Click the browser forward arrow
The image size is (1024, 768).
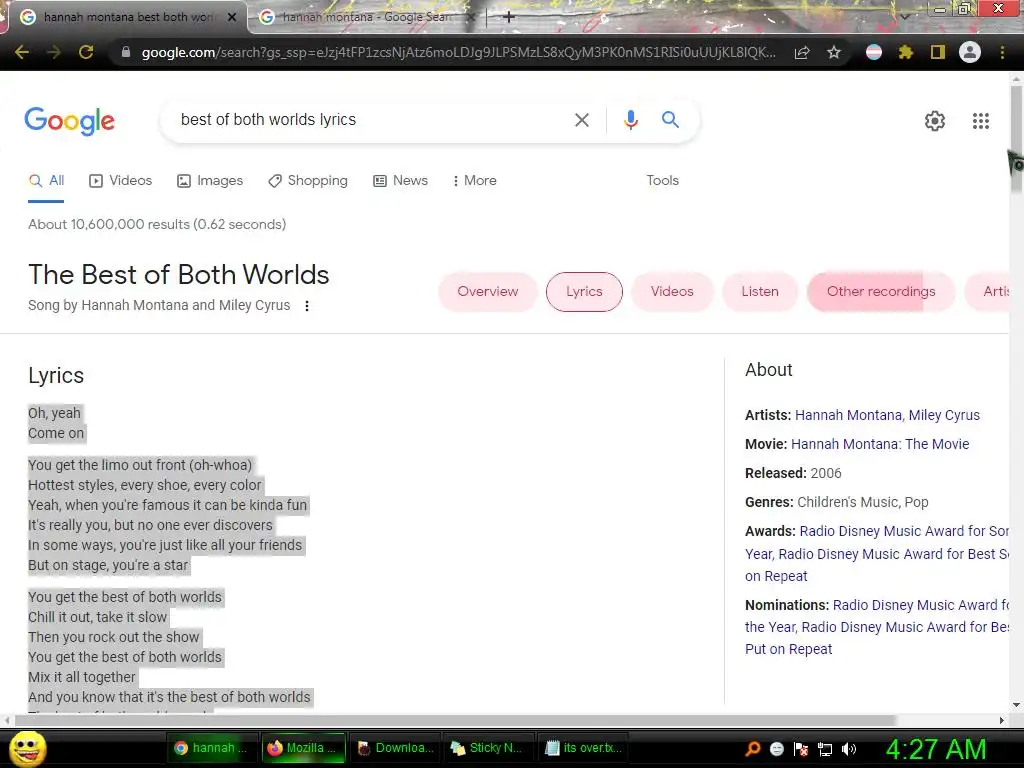54,52
